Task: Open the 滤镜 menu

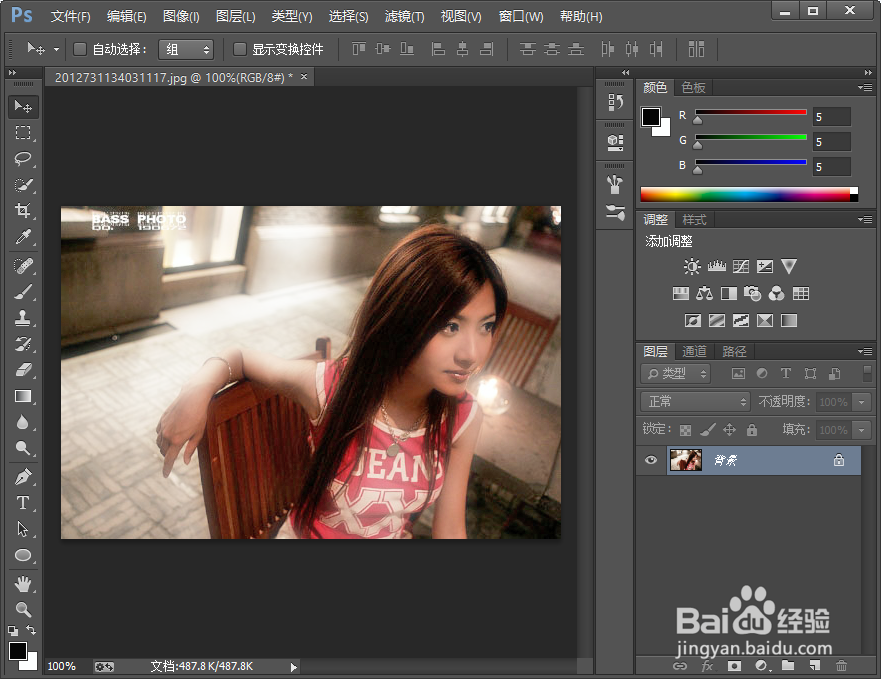Action: [402, 16]
